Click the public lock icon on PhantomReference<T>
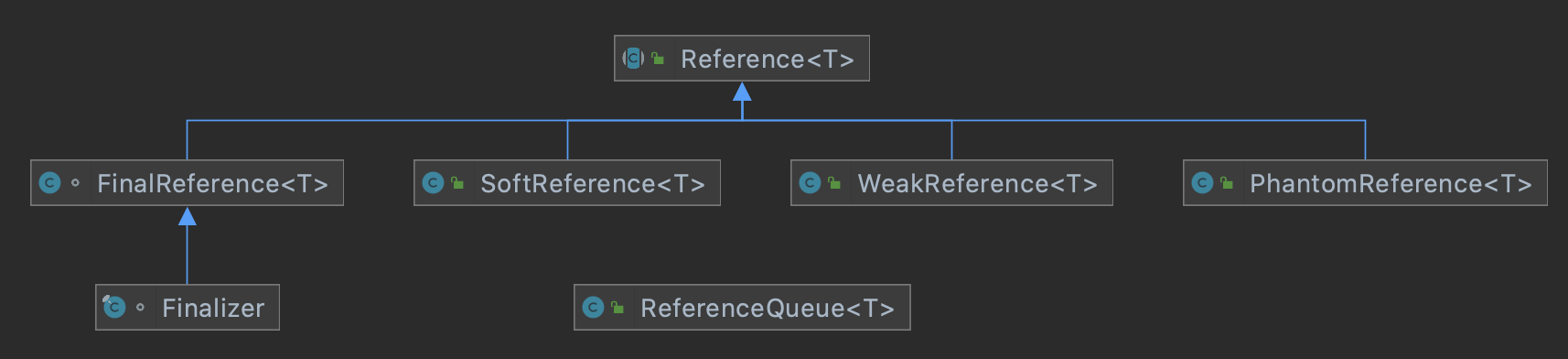1568x359 pixels. tap(1227, 183)
